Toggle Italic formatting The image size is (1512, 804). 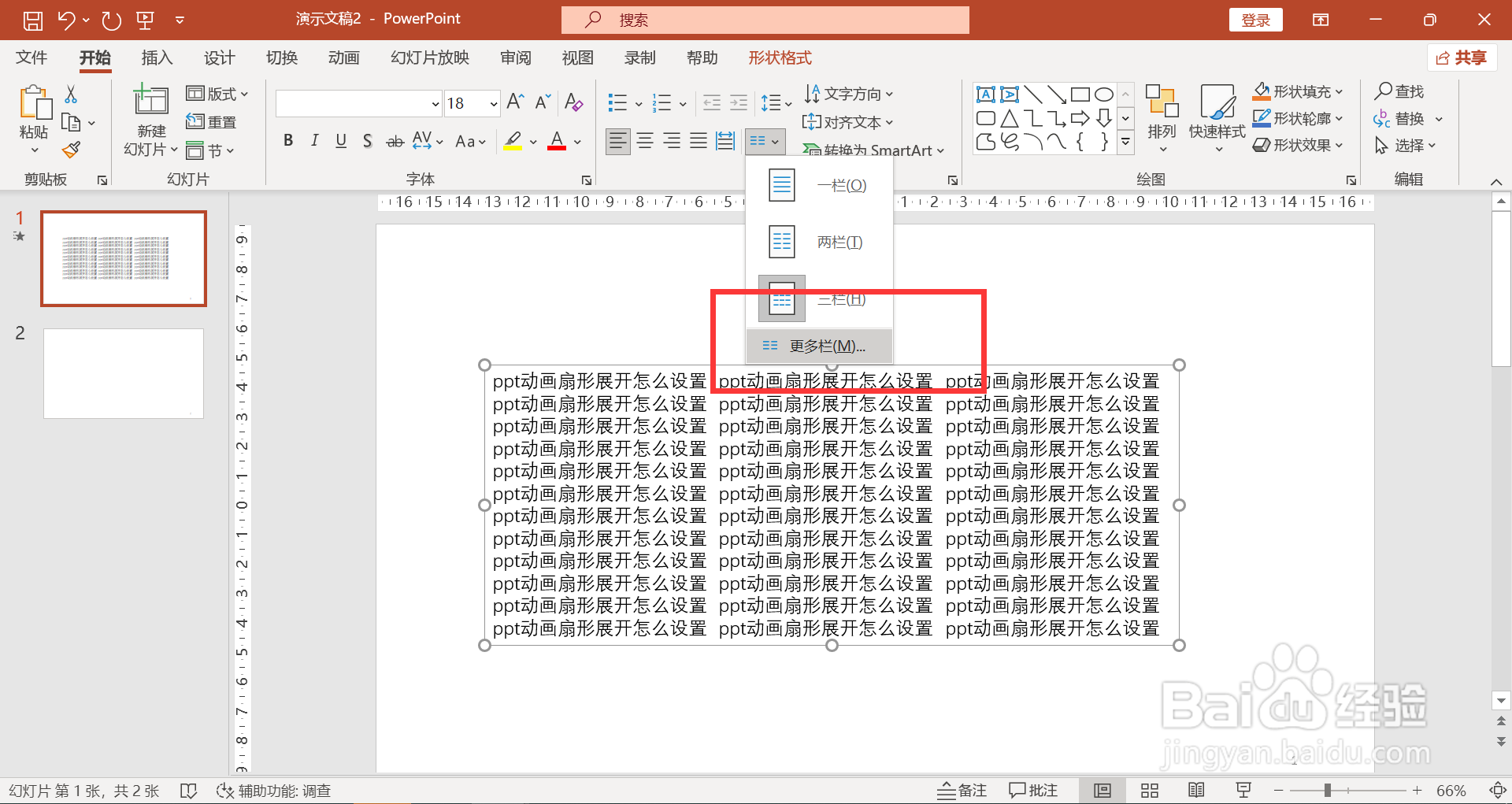tap(314, 141)
